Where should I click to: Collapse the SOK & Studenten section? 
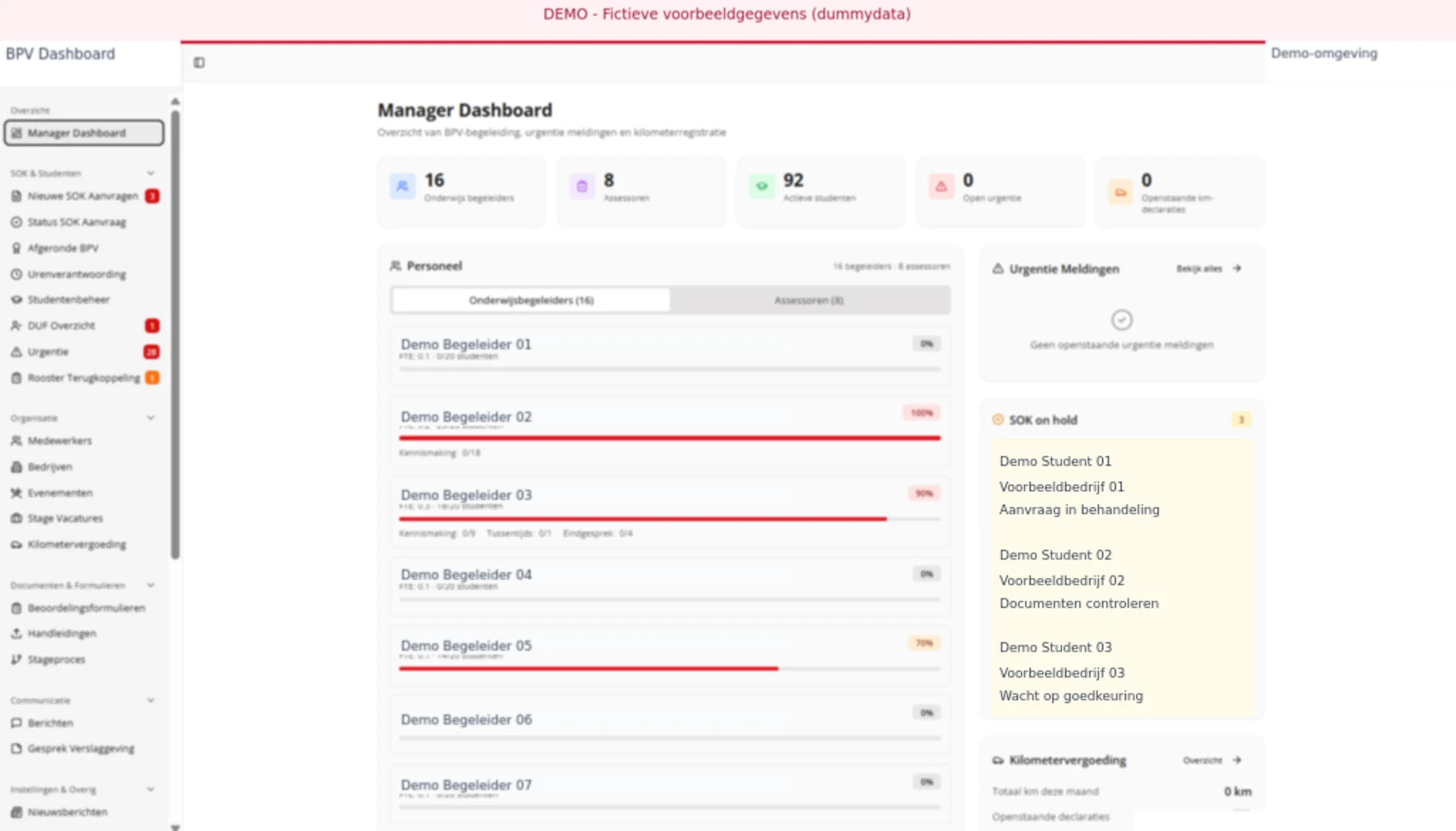click(150, 173)
